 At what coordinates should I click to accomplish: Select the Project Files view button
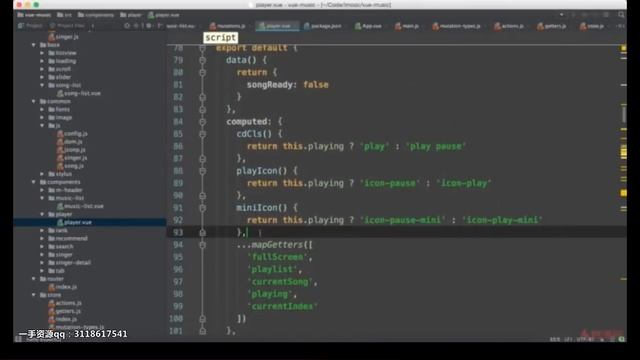pos(67,26)
